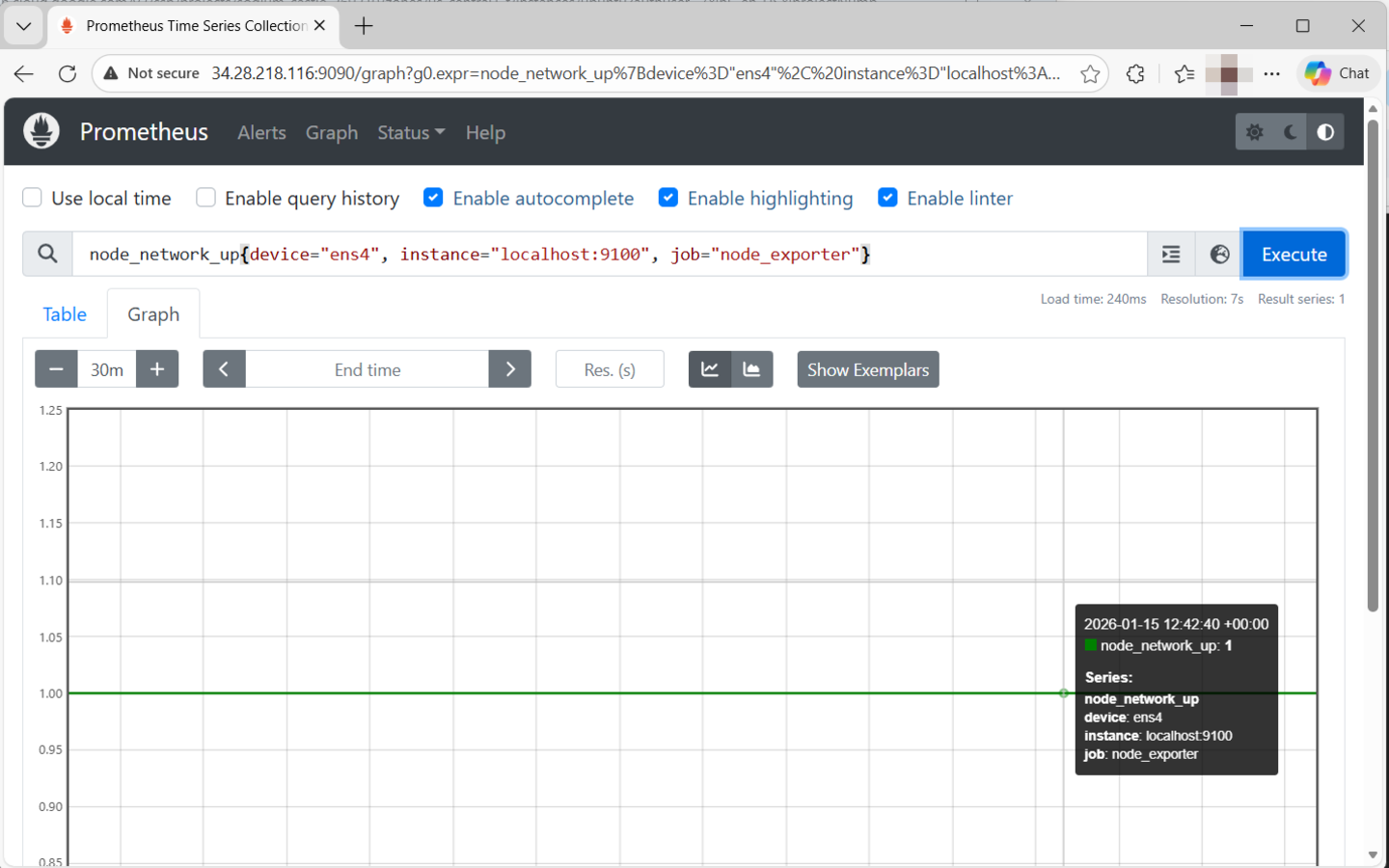The height and width of the screenshot is (868, 1389).
Task: Select the light theme gear icon
Action: tap(1254, 131)
